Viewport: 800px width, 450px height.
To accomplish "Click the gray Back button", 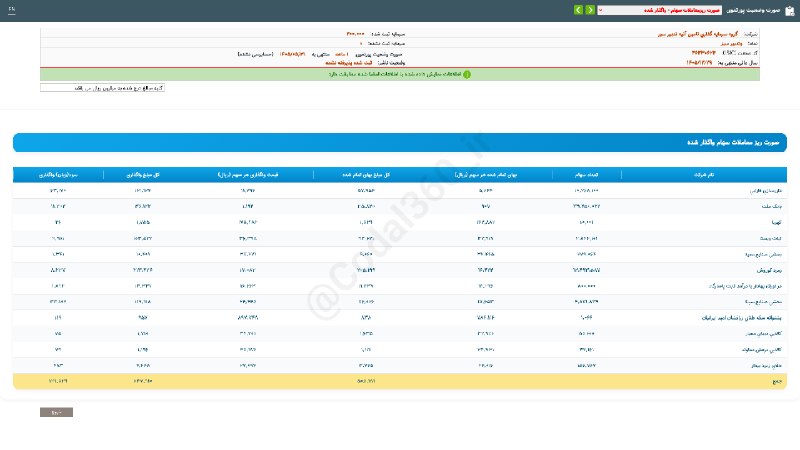I will [x=57, y=412].
